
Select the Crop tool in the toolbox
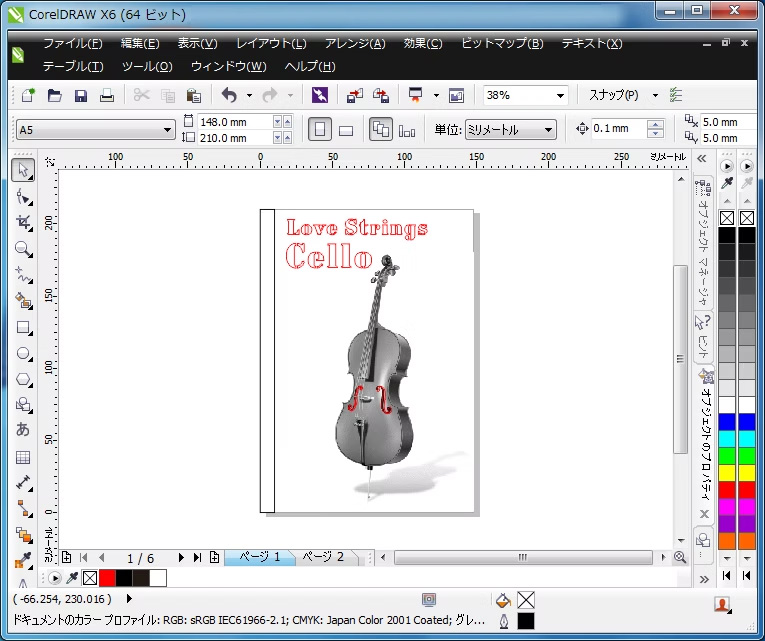[x=23, y=222]
